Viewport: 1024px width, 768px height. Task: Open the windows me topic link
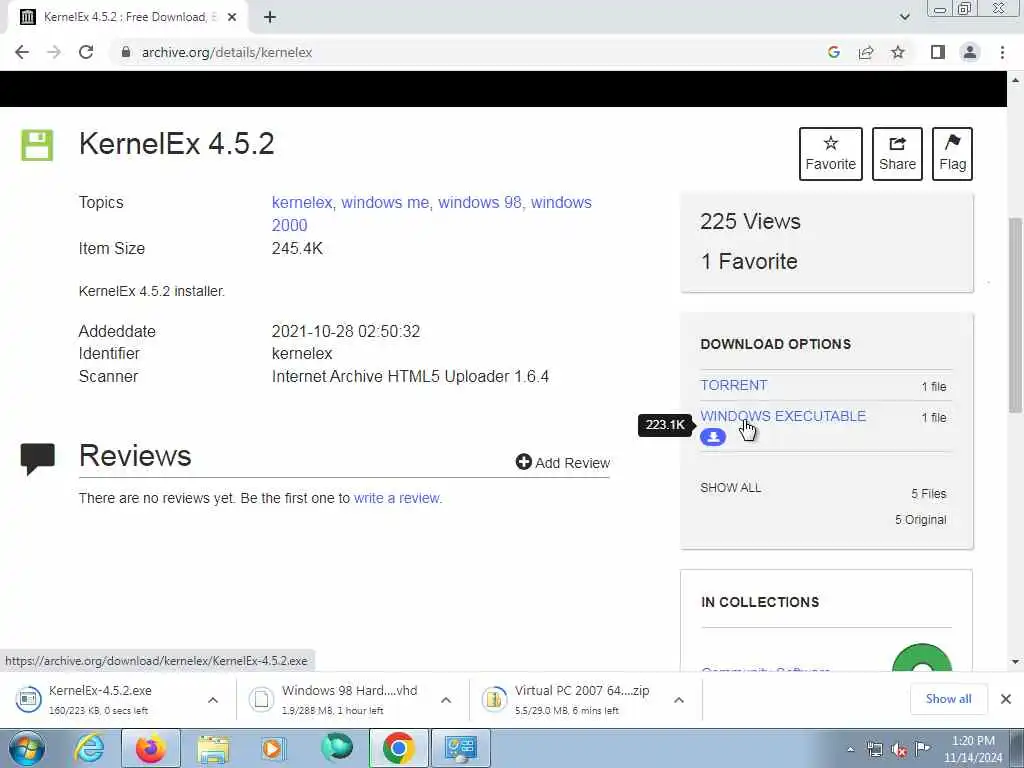click(385, 202)
